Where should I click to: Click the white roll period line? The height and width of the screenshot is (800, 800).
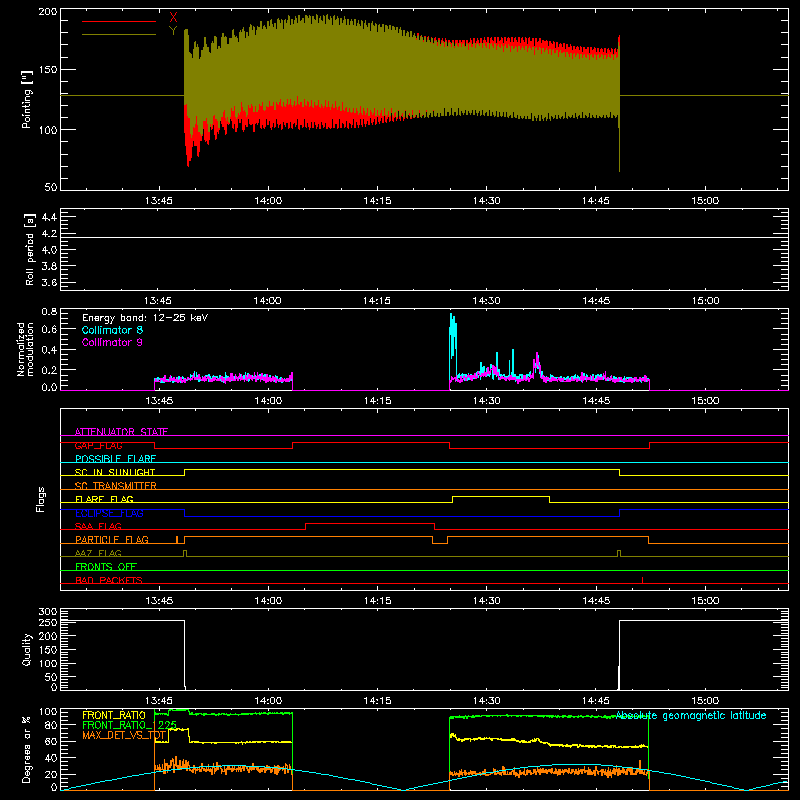[x=424, y=237]
